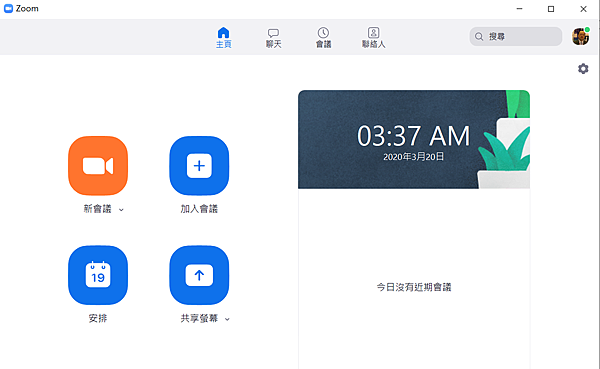Screen dimensions: 600x369
Task: Click the no upcoming meetings message
Action: (414, 287)
